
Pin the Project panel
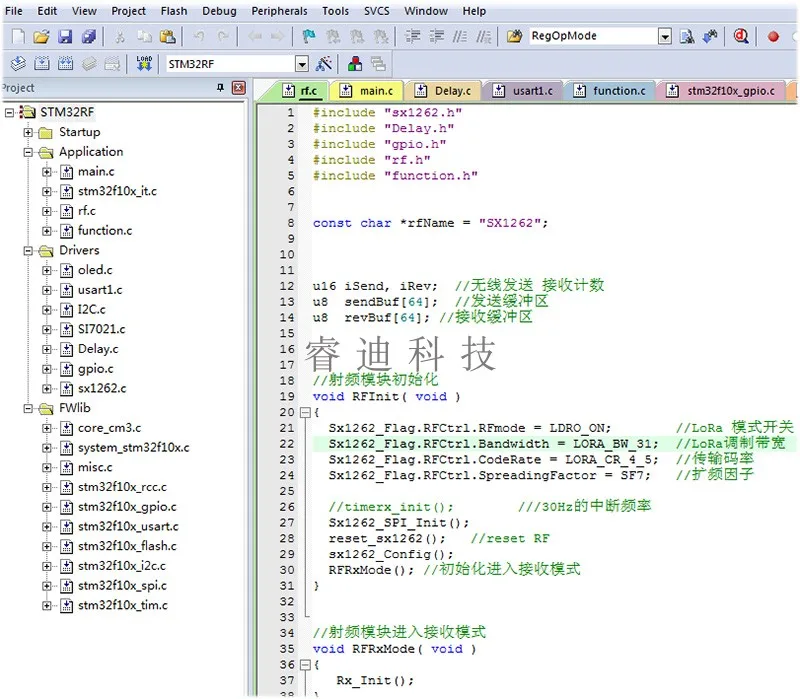(x=220, y=88)
